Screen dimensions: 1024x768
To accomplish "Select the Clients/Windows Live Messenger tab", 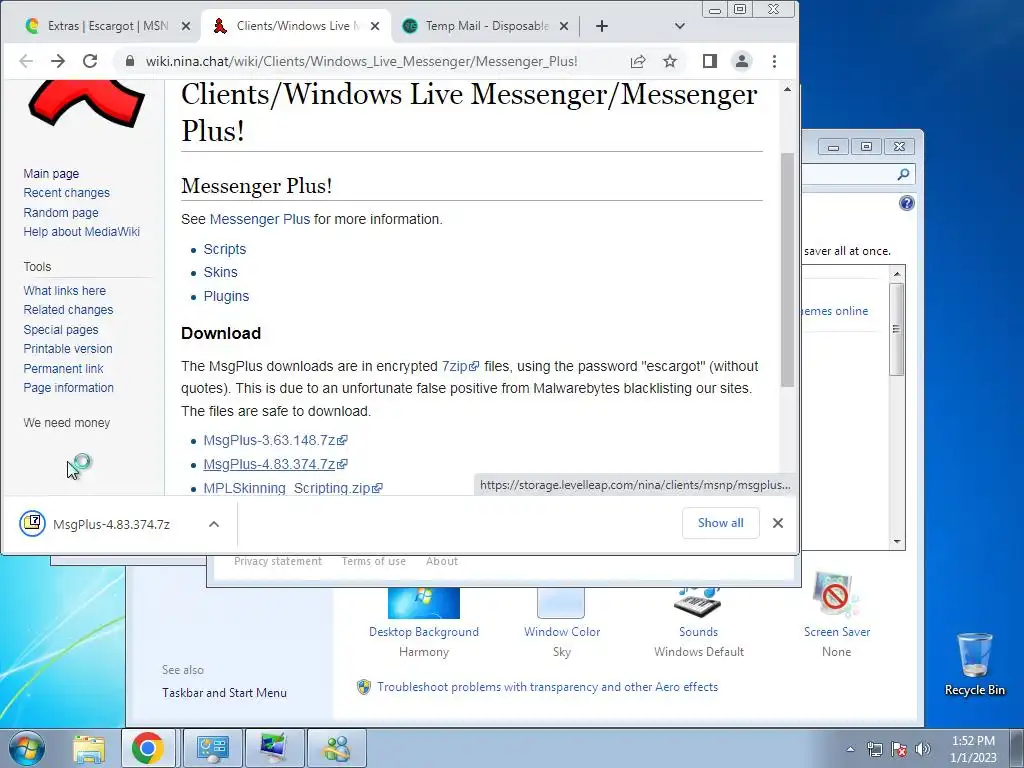I will [x=294, y=26].
